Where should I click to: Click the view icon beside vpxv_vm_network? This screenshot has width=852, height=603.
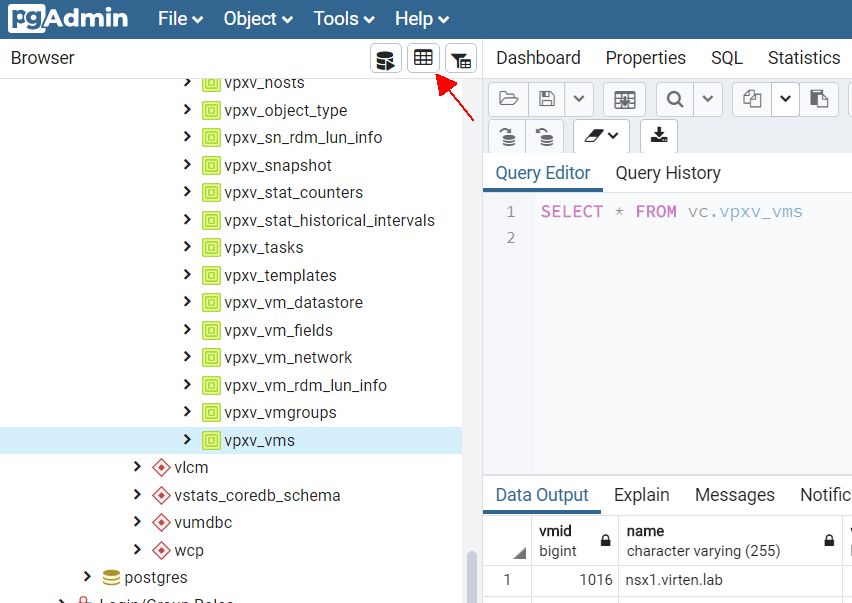(x=211, y=357)
